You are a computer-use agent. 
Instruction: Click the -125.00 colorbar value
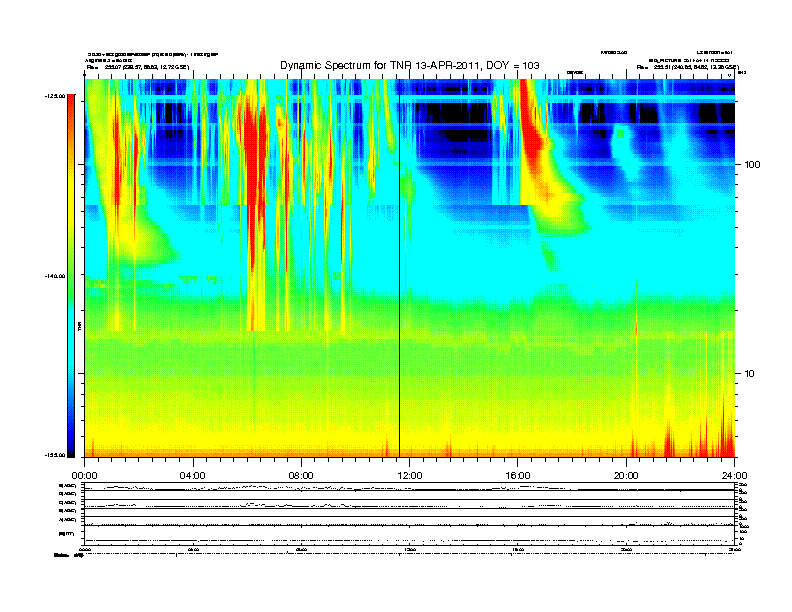point(55,95)
